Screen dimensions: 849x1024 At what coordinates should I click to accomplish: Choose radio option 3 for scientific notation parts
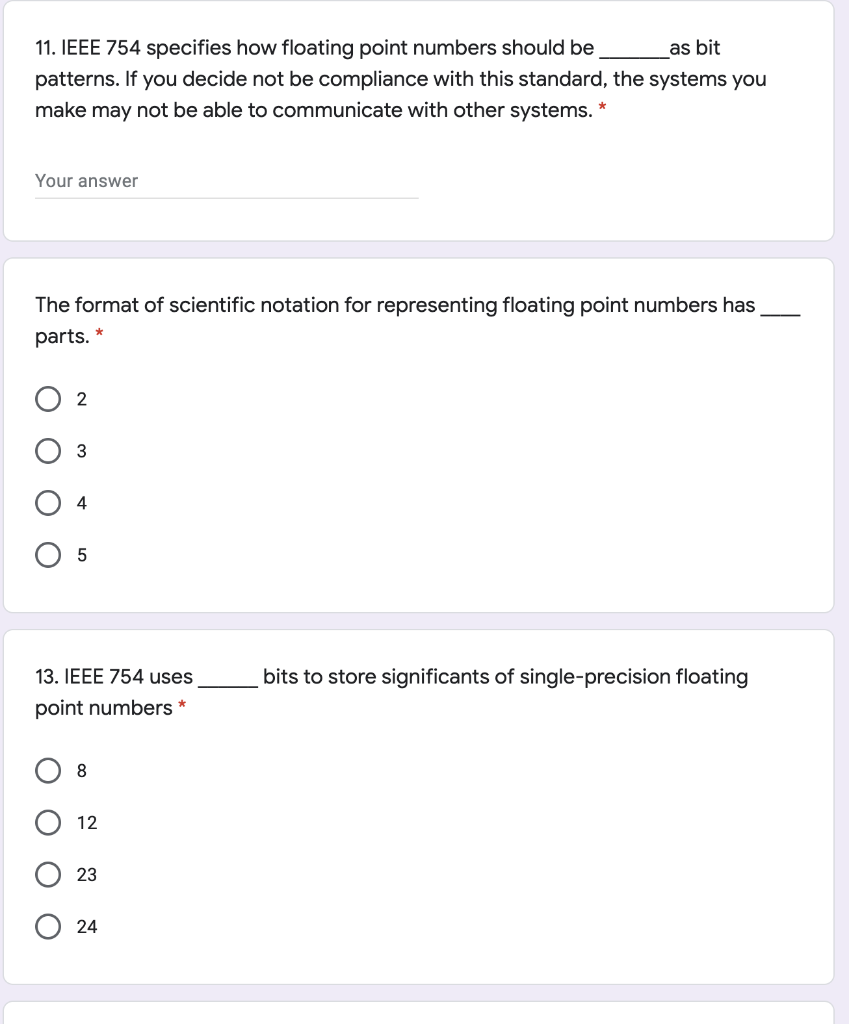click(48, 452)
